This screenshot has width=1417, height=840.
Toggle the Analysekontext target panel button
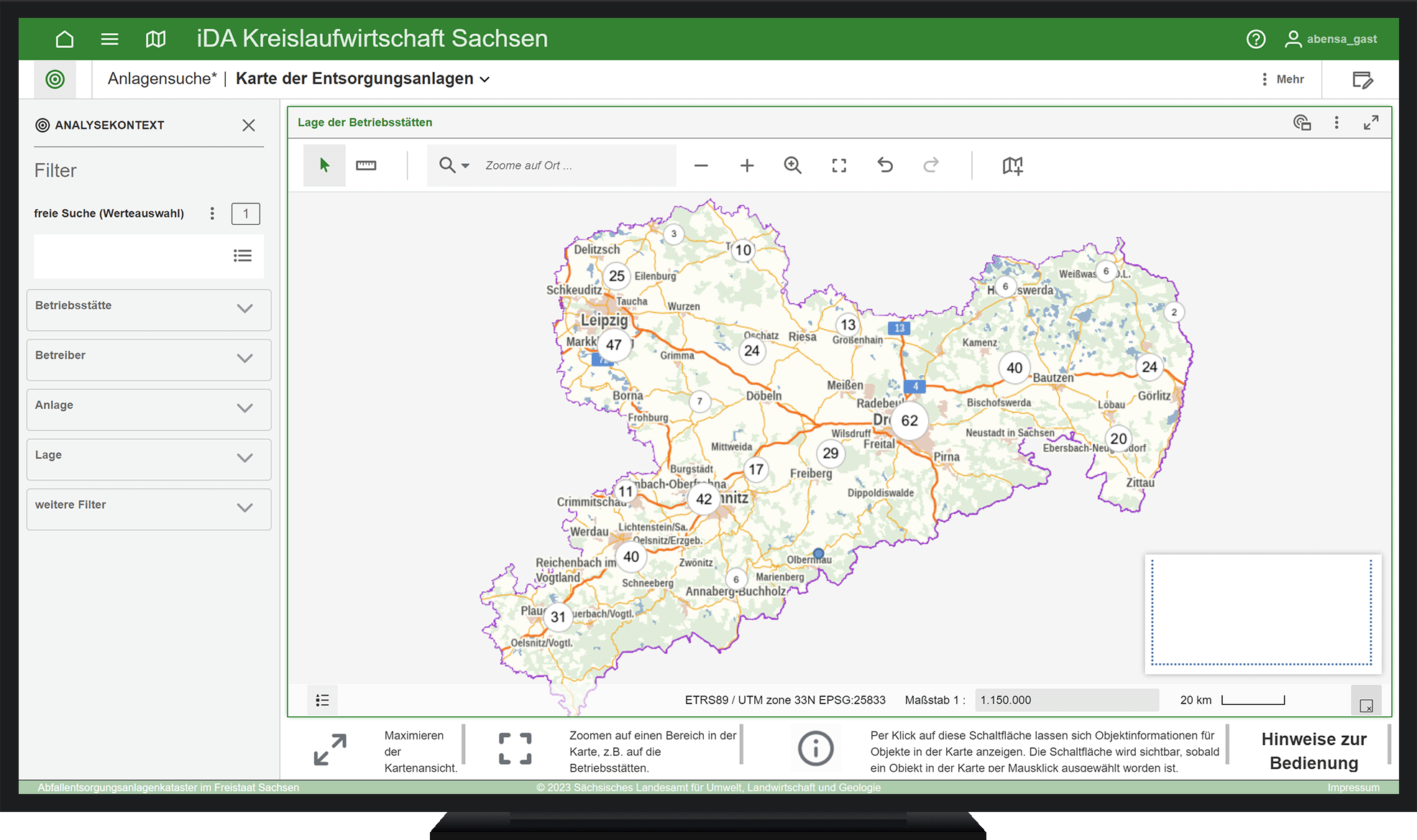tap(55, 79)
